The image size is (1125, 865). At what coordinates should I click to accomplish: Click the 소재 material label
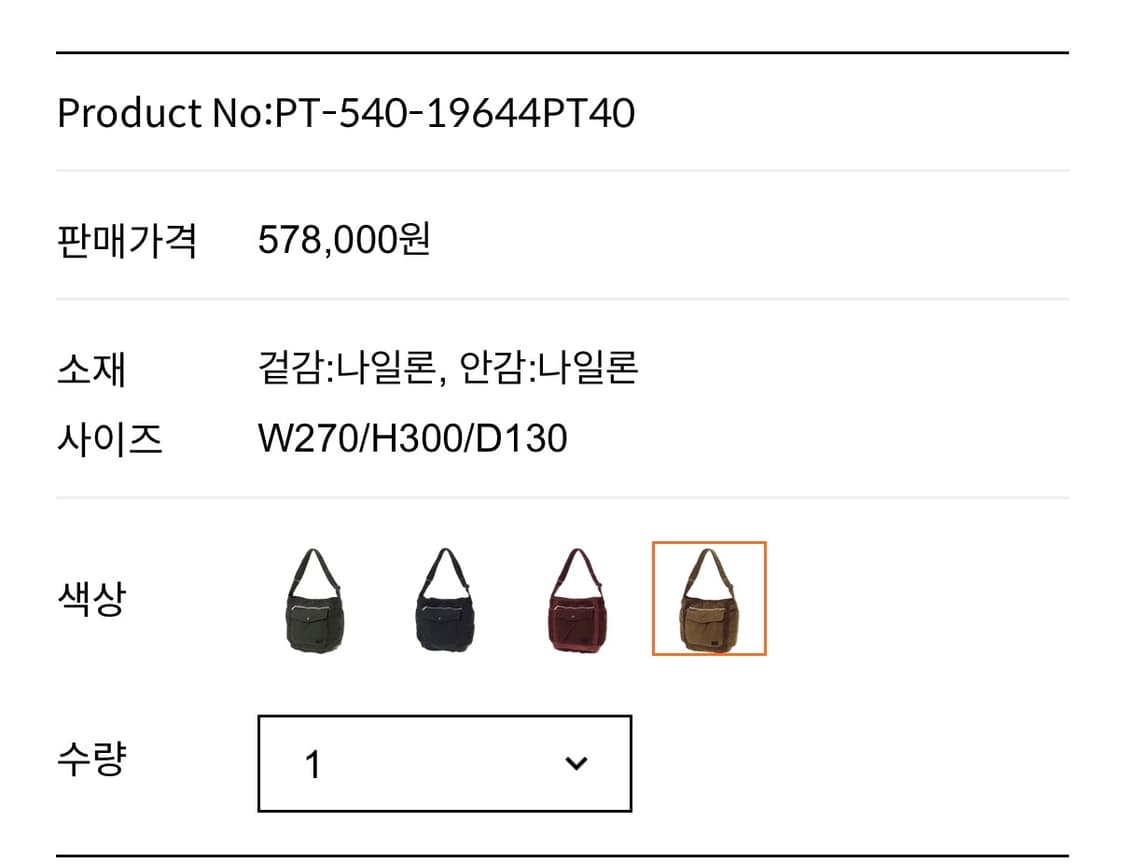[94, 369]
